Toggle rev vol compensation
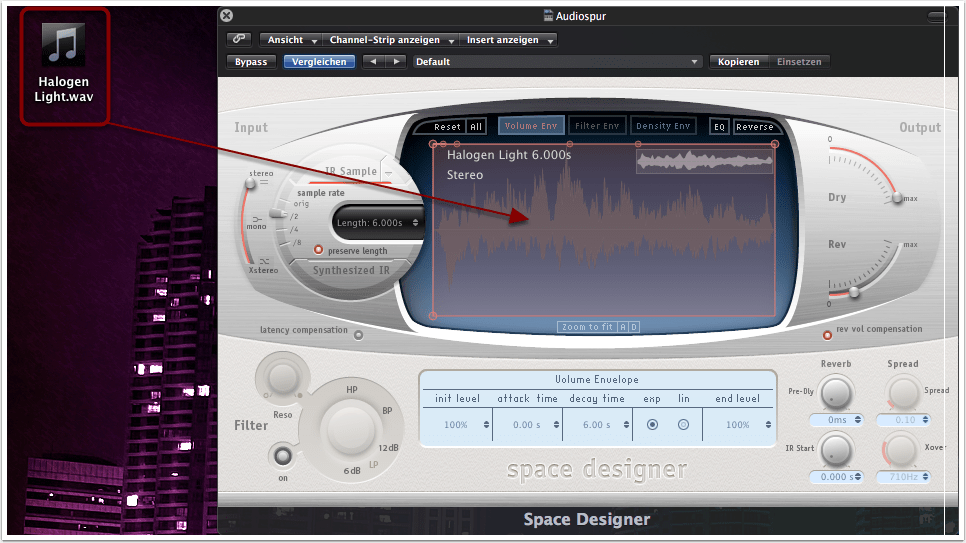The image size is (966, 543). click(827, 334)
